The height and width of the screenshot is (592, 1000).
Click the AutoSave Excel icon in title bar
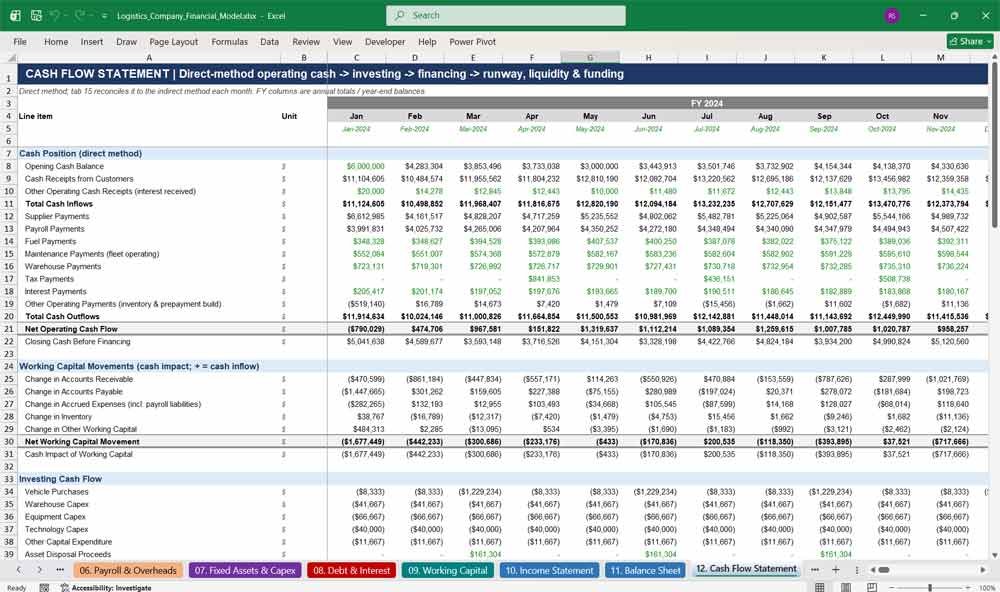pos(15,15)
